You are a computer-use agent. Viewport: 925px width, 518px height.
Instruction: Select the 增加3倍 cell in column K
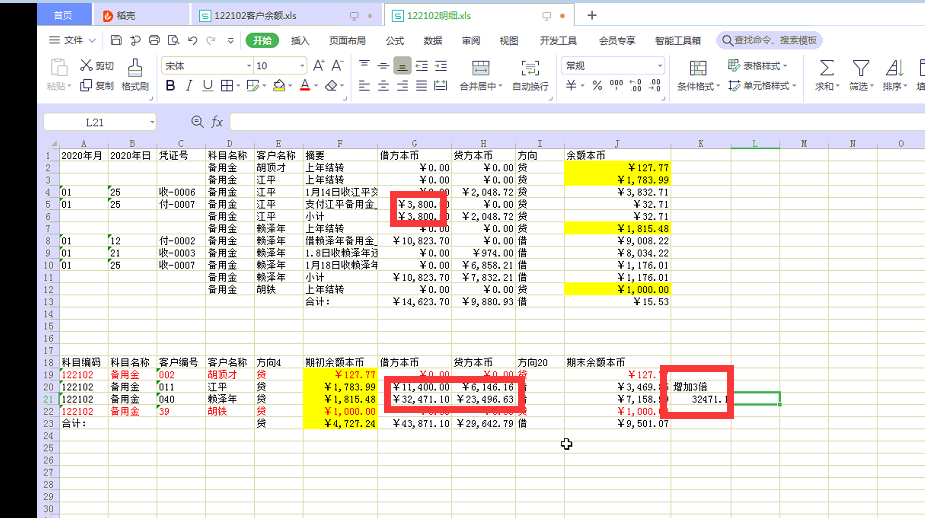tap(700, 387)
